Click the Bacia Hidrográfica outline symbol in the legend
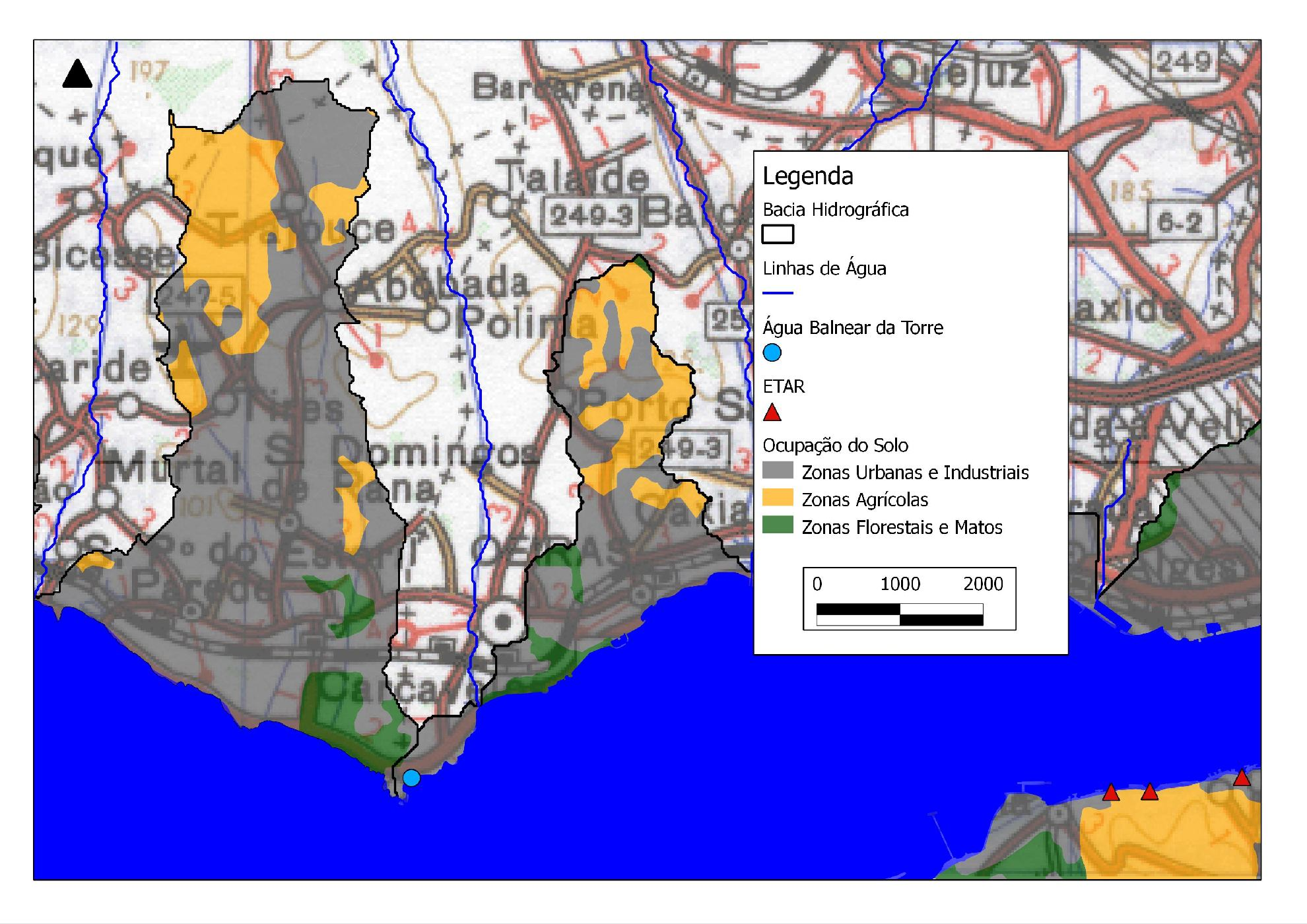The height and width of the screenshot is (924, 1307). (x=778, y=234)
